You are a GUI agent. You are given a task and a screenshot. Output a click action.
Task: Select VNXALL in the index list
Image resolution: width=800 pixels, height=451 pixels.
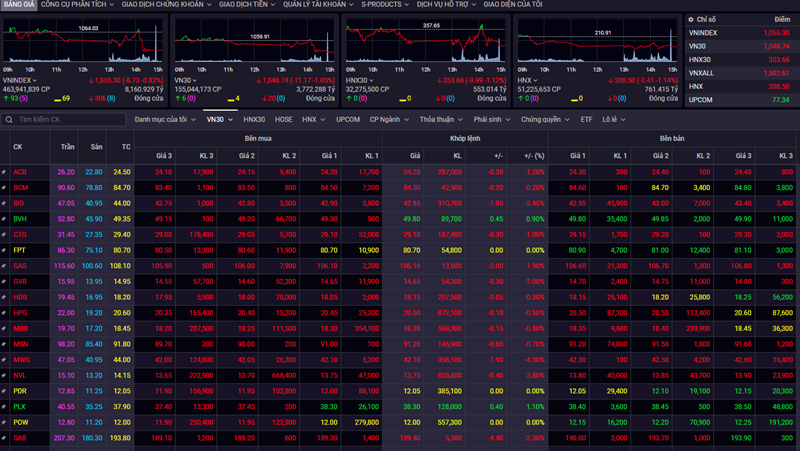pyautogui.click(x=703, y=73)
